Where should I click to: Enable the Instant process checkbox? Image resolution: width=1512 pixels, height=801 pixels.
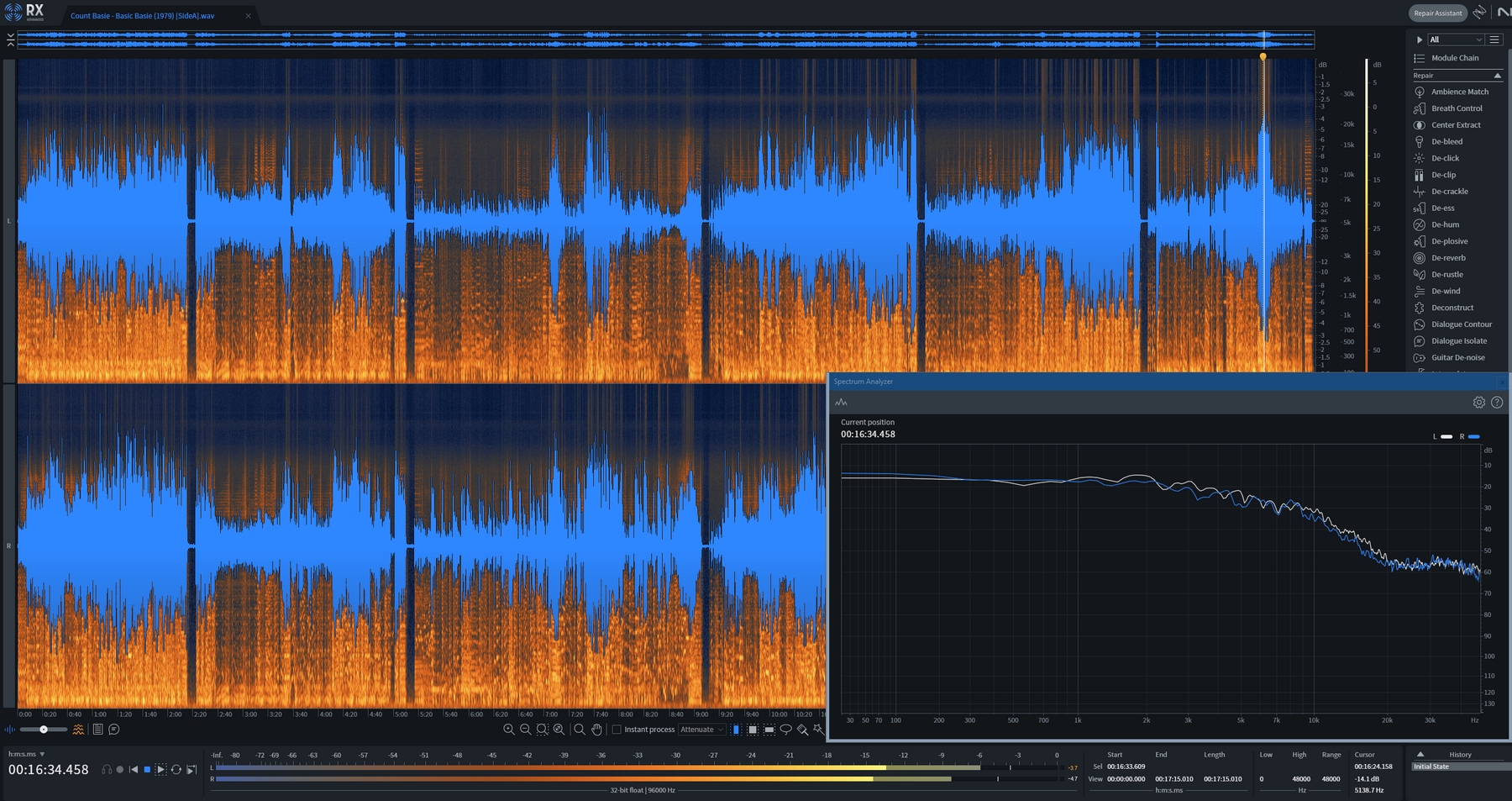click(x=617, y=730)
